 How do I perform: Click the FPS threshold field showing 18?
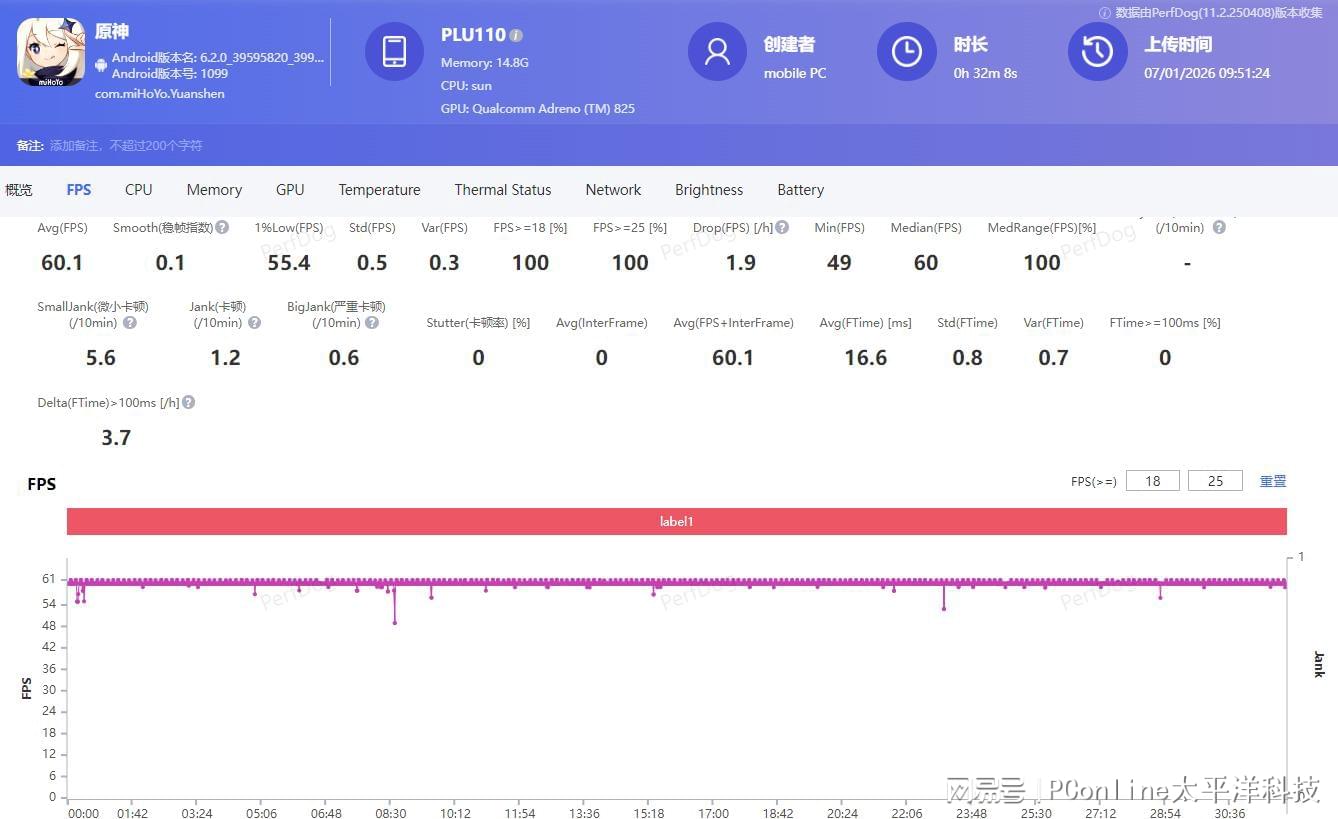(x=1152, y=481)
